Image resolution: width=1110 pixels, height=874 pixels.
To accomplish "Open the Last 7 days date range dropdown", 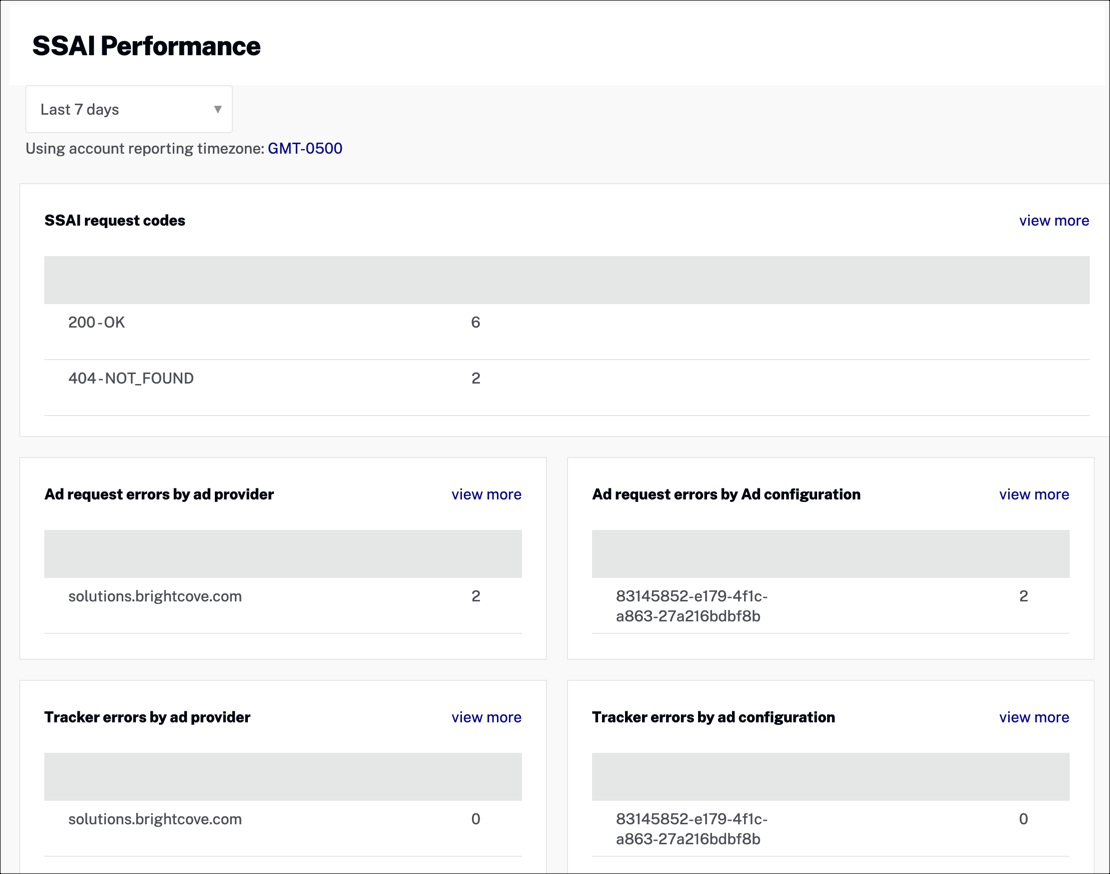I will (x=128, y=109).
